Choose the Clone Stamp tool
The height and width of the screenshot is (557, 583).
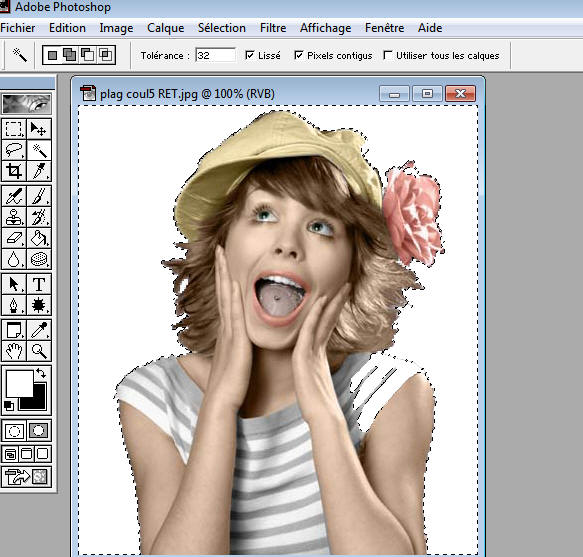click(x=14, y=217)
